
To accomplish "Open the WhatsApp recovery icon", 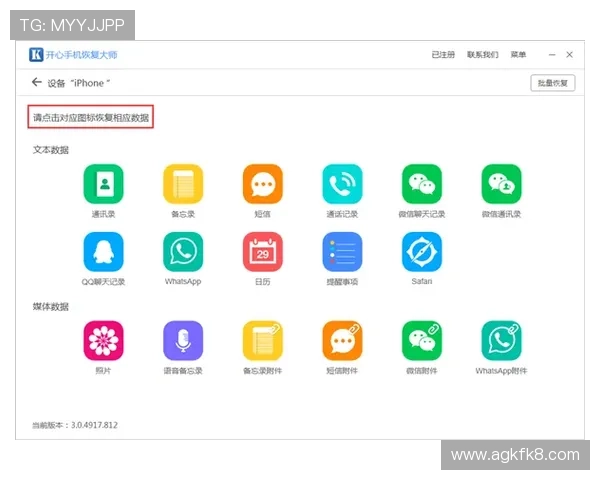I will pos(183,251).
